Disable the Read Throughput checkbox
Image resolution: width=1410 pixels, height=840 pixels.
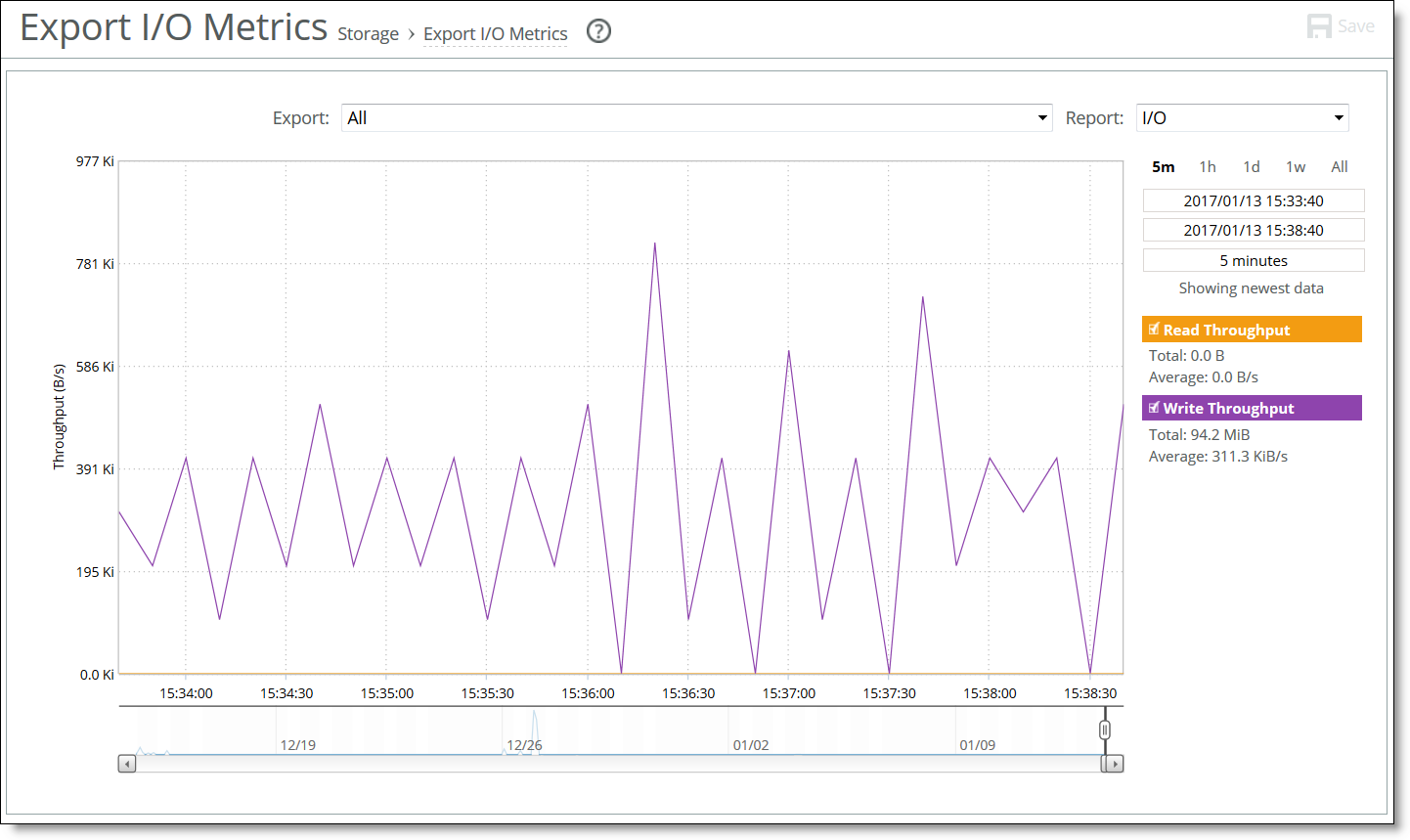[x=1155, y=330]
